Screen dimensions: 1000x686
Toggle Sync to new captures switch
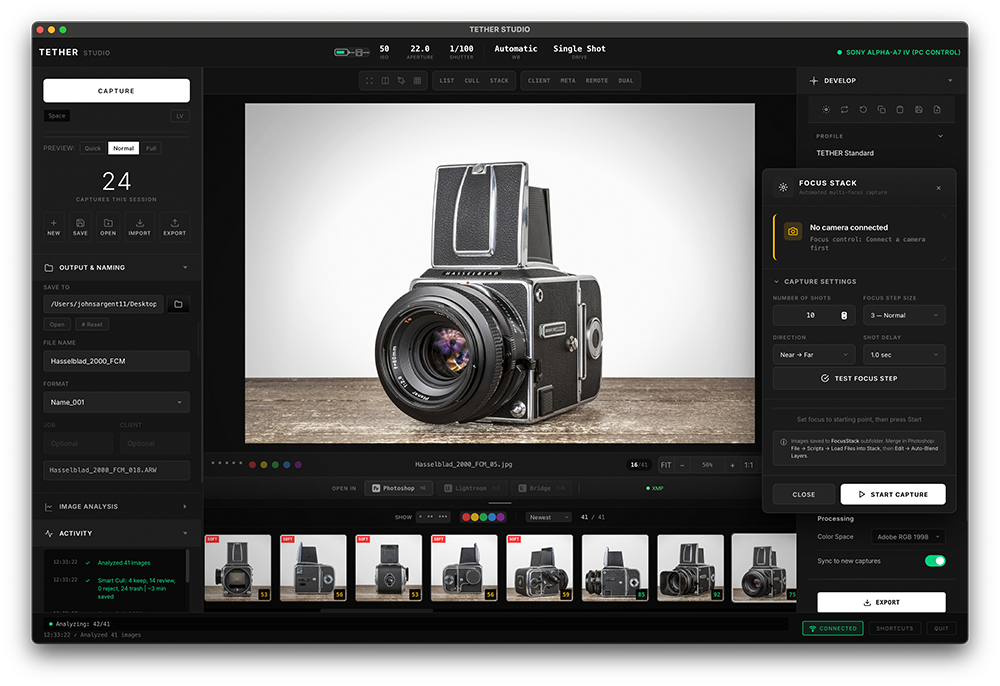point(935,561)
